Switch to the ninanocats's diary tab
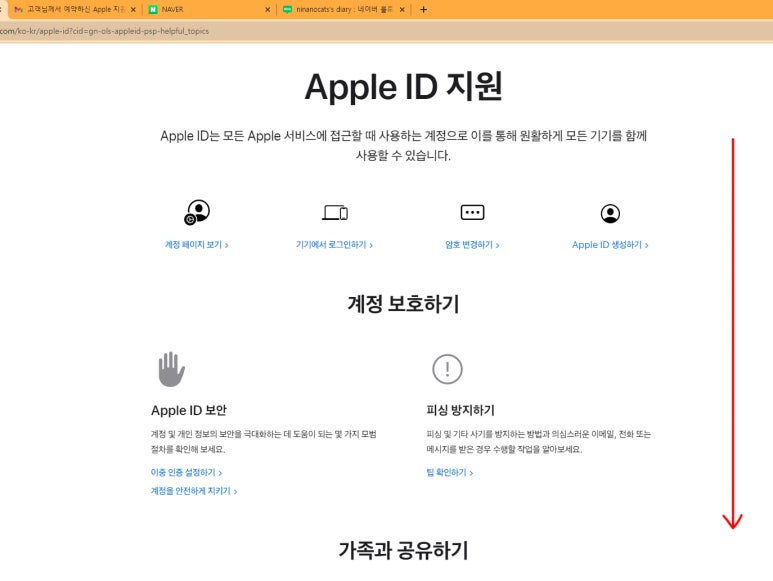The width and height of the screenshot is (773, 581). click(344, 9)
